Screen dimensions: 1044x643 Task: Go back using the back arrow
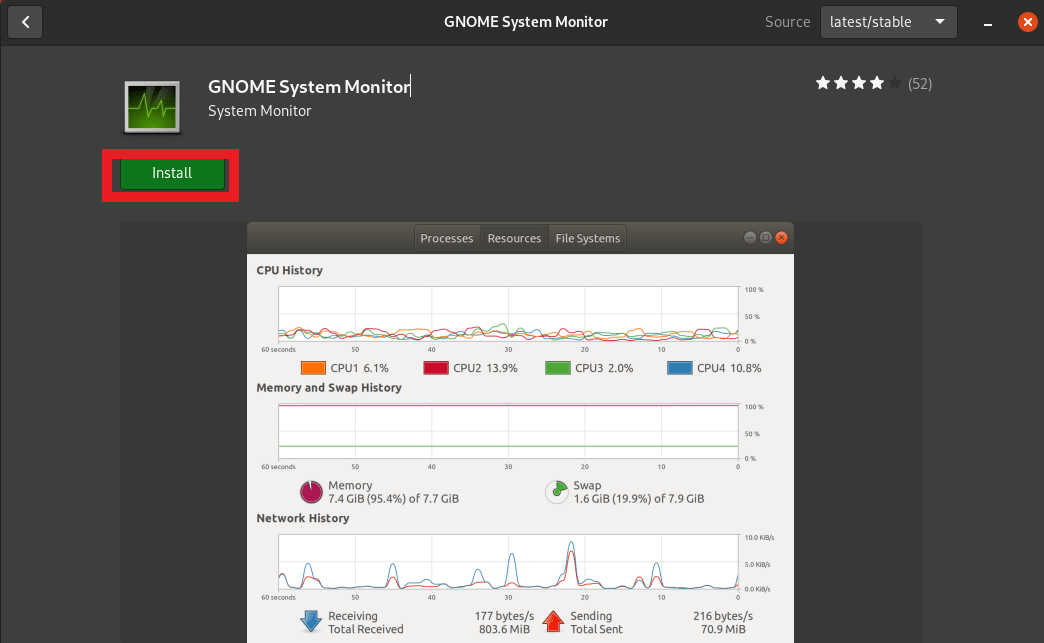click(24, 21)
